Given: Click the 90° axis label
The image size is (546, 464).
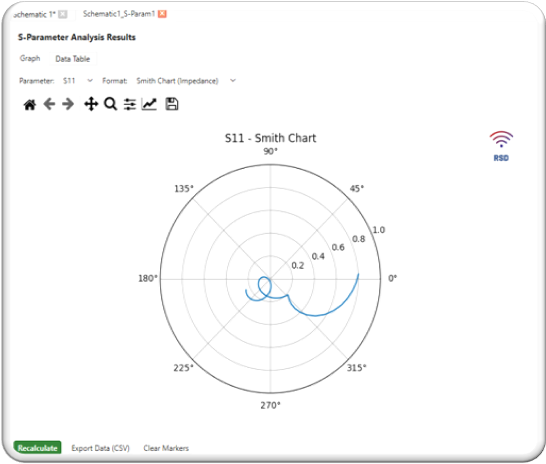Looking at the screenshot, I should [x=271, y=151].
